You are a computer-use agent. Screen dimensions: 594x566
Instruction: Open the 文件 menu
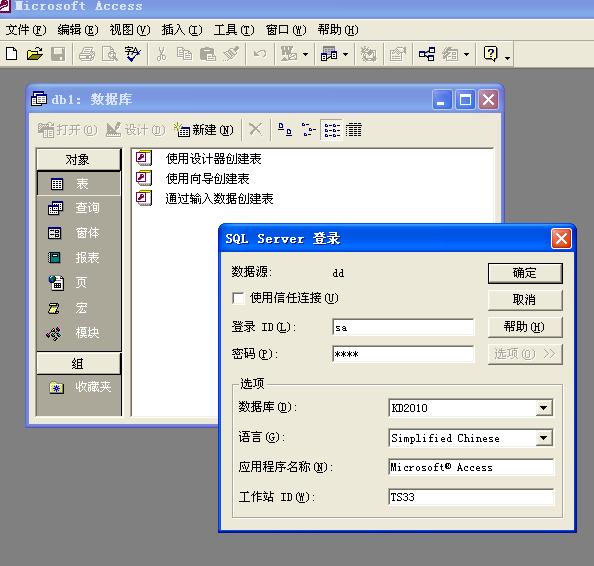[26, 30]
